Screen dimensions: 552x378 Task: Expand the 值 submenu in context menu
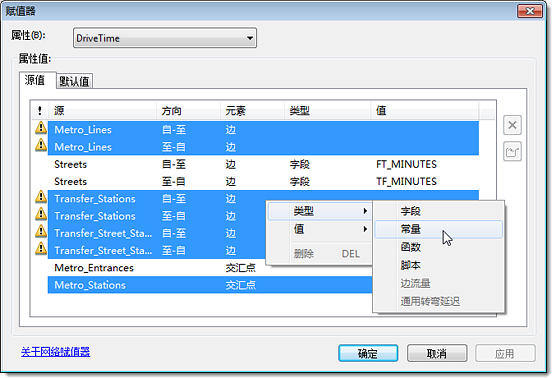tap(319, 229)
